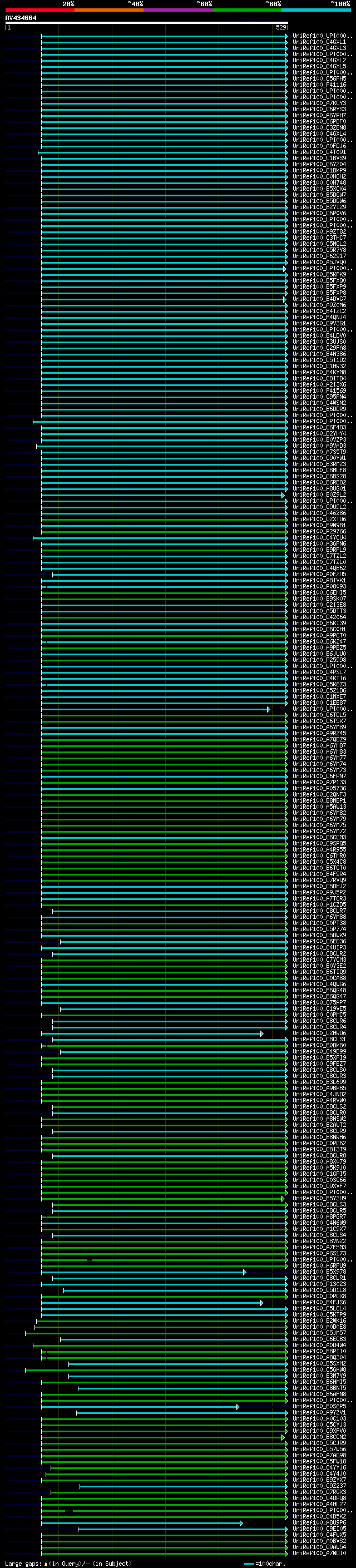Open hit UniRef100_Q4GXL5
Viewport: 356px width, 1568px height.
tap(319, 67)
